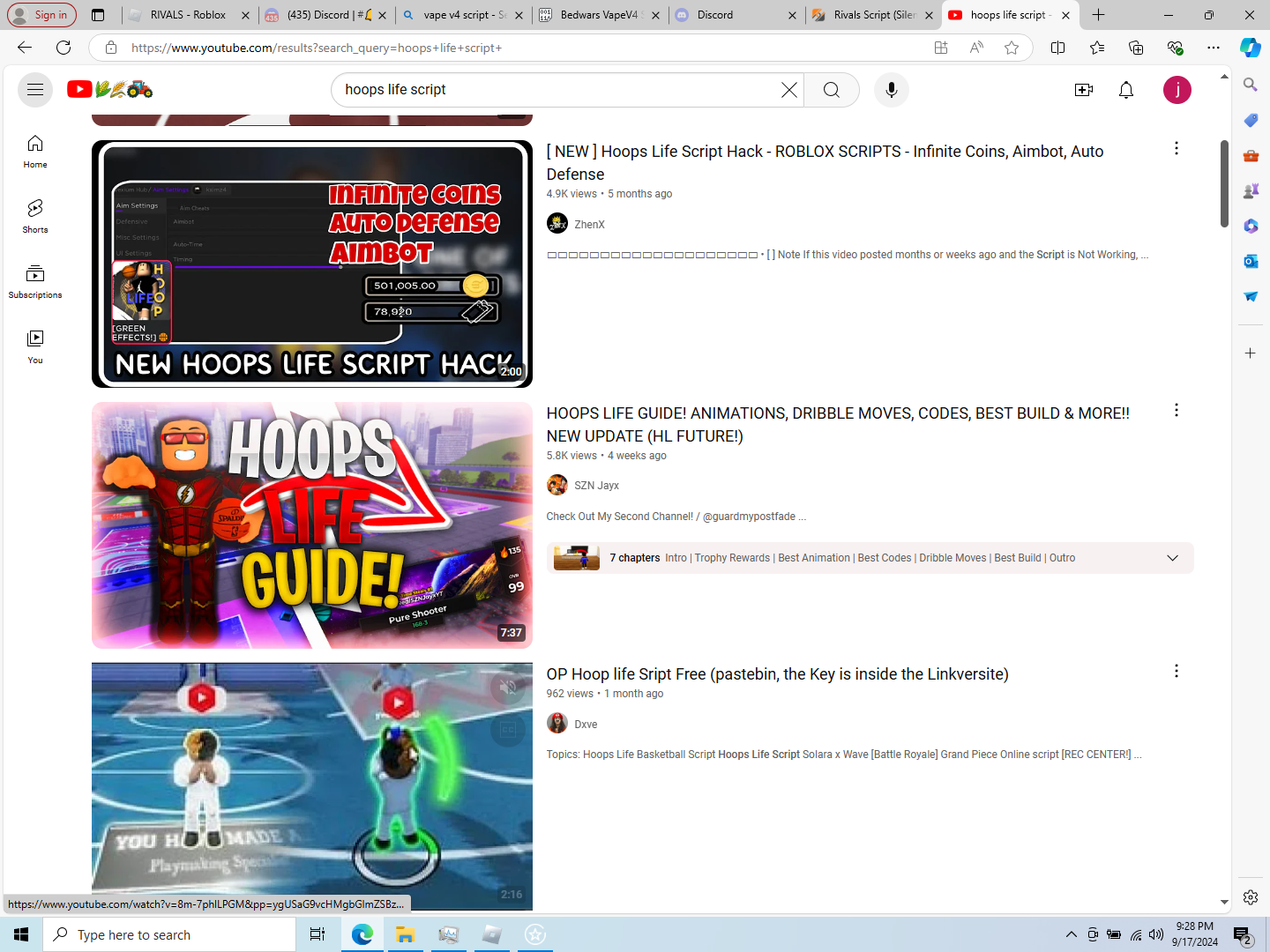Add an app to Edge sidebar
Screen dimensions: 1270x952
click(1251, 353)
